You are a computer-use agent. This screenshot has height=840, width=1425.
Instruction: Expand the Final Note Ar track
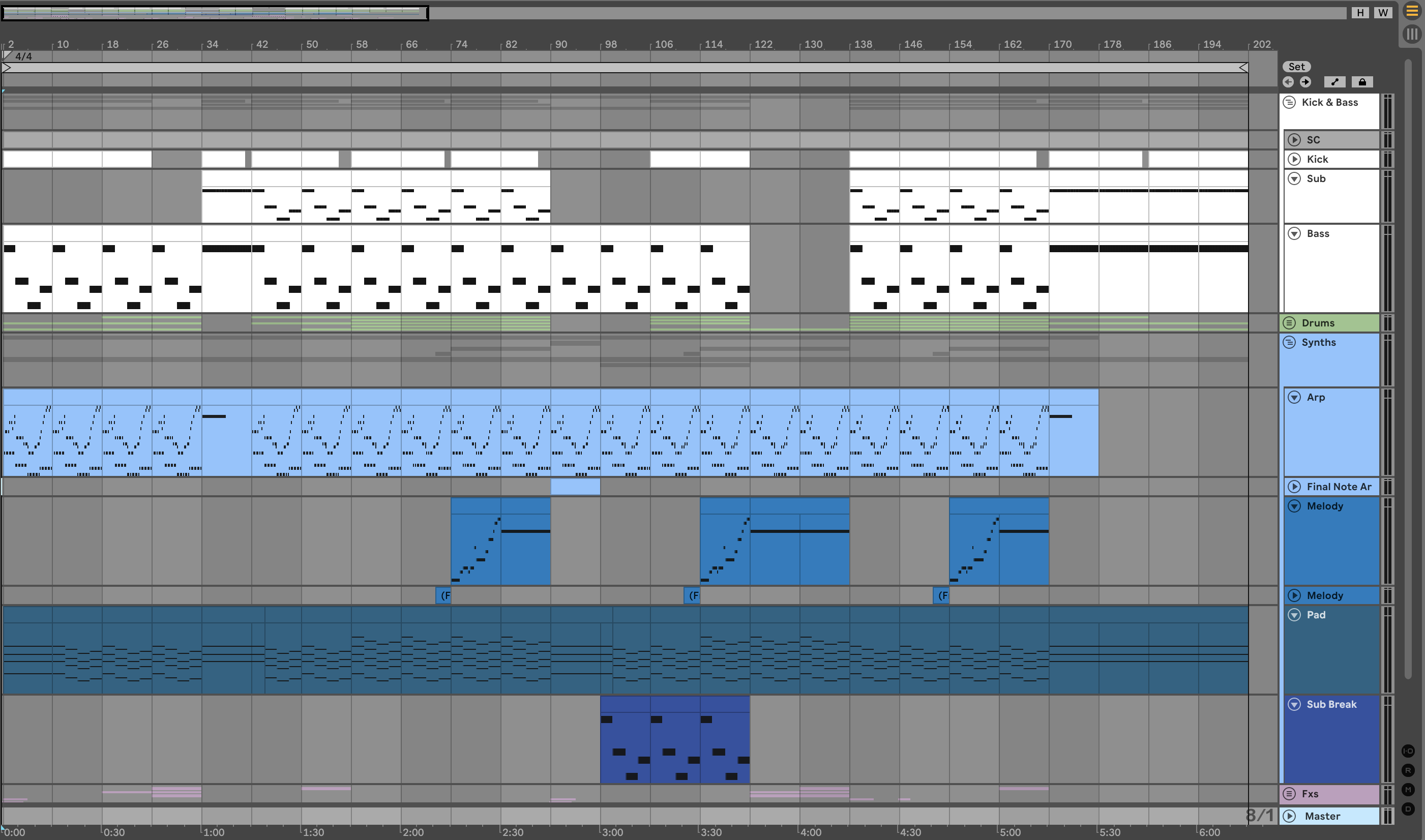[1294, 487]
